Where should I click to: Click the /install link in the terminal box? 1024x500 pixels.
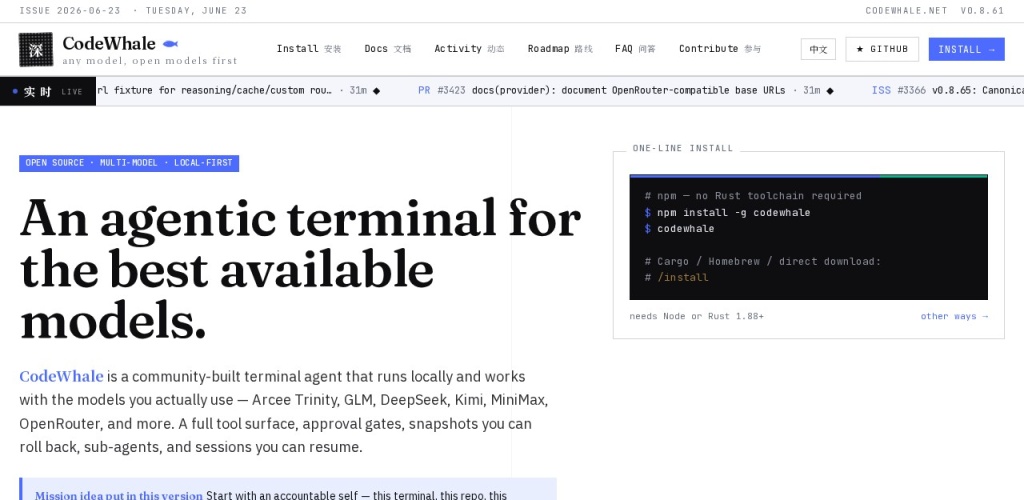tap(682, 277)
